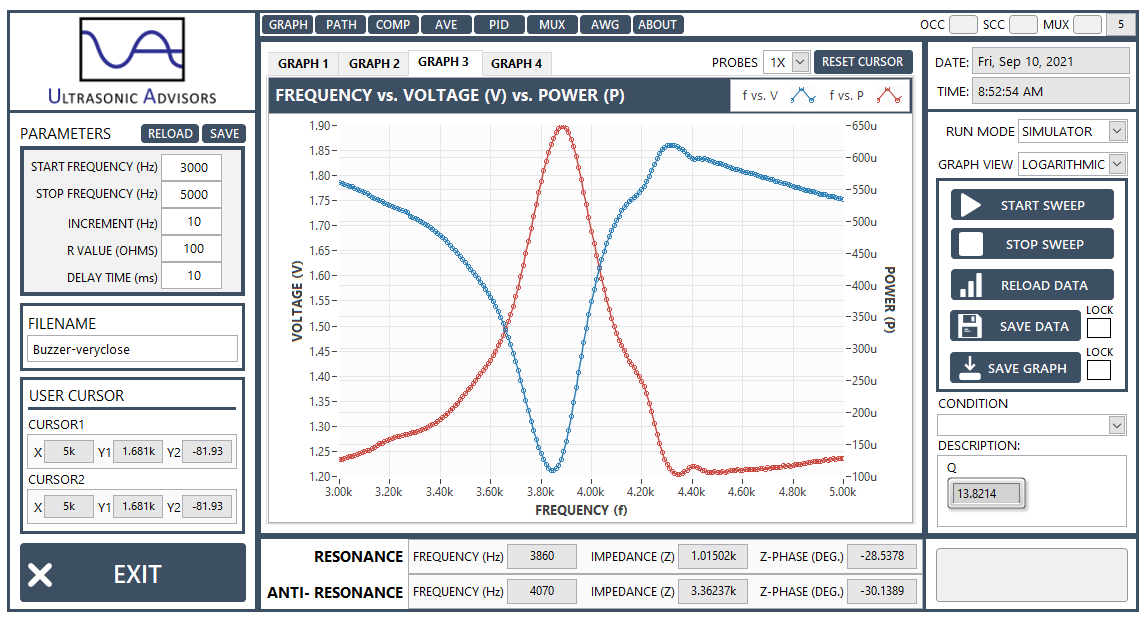The height and width of the screenshot is (617, 1147).
Task: Click the red f vs. P legend line icon
Action: click(x=889, y=95)
